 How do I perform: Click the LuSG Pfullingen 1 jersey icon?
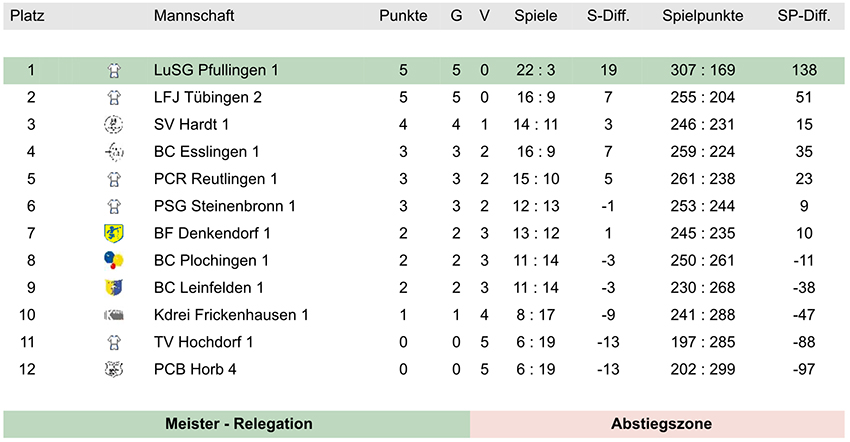click(113, 70)
